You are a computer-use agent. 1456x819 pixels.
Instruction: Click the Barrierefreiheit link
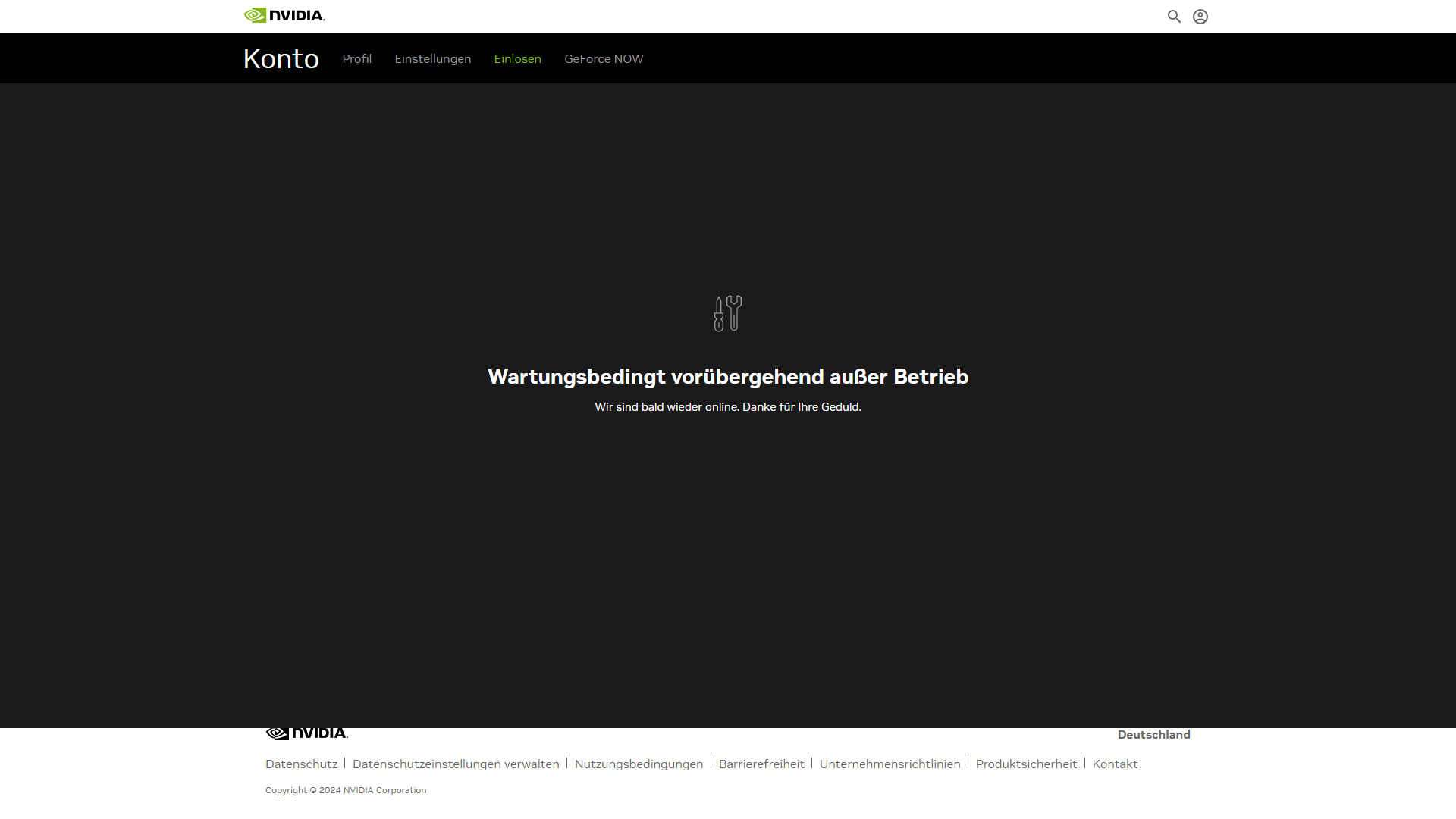pos(761,764)
